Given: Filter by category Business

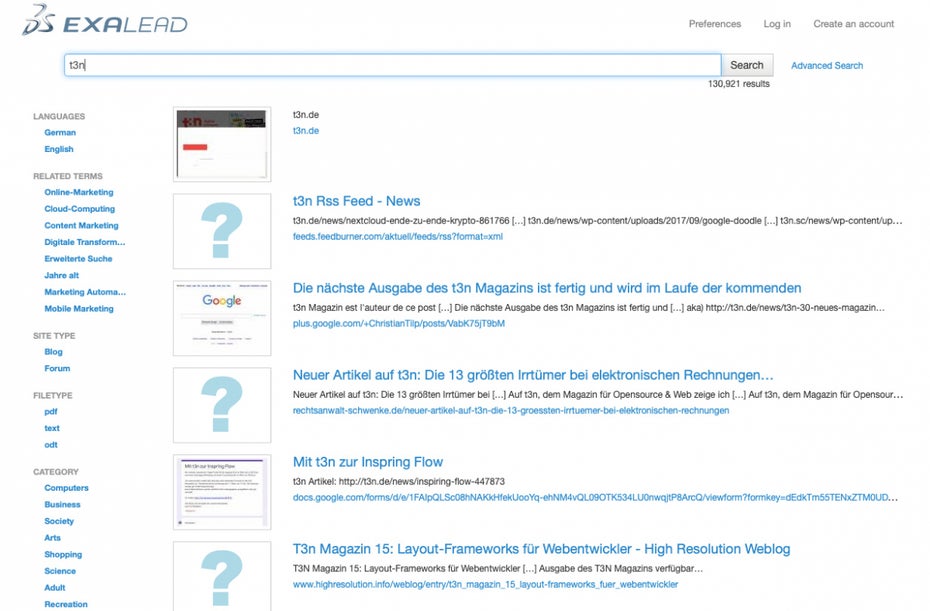Looking at the screenshot, I should tap(62, 504).
